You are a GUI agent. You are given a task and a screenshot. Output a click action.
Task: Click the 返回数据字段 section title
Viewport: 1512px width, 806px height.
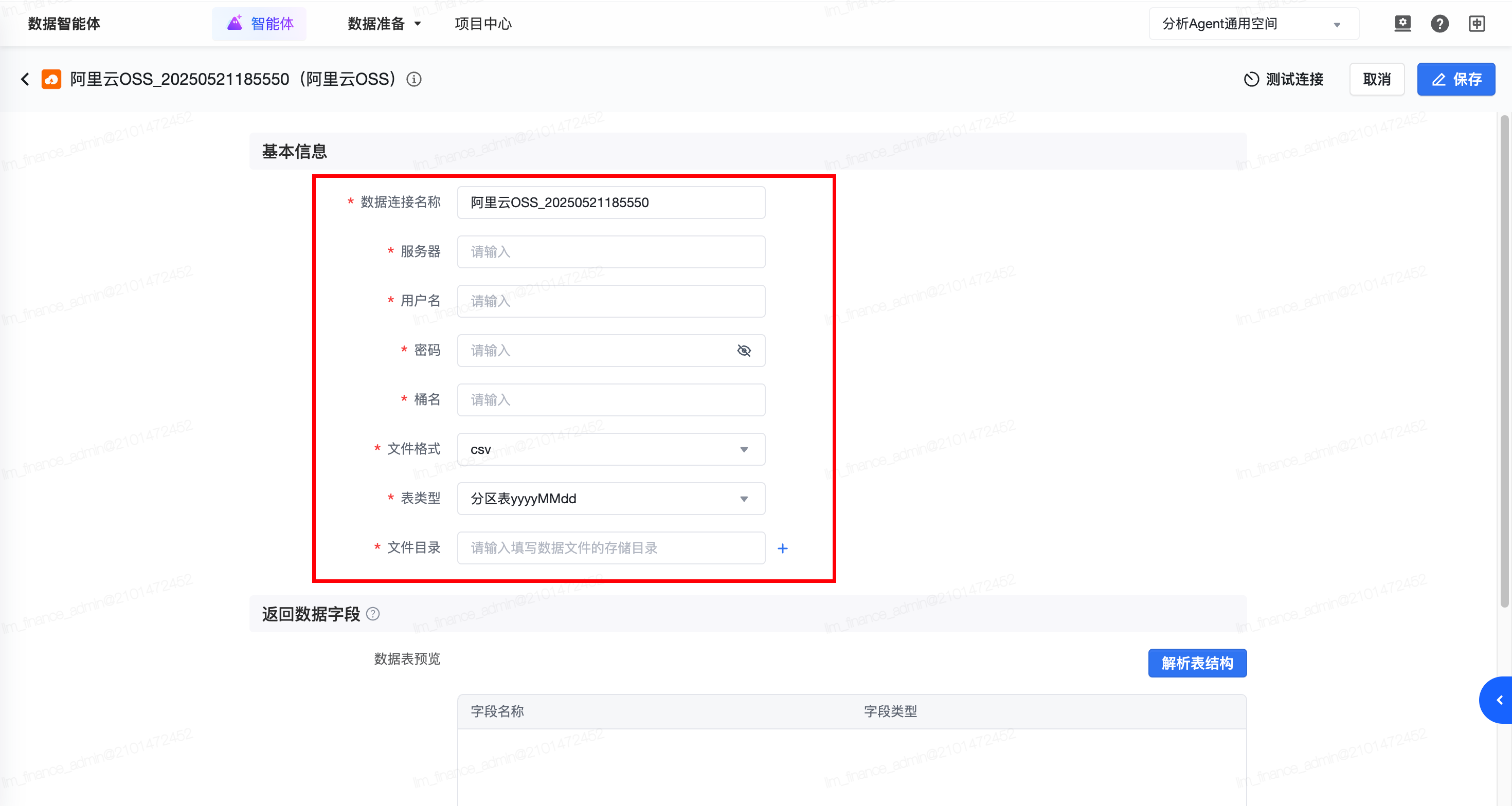311,614
